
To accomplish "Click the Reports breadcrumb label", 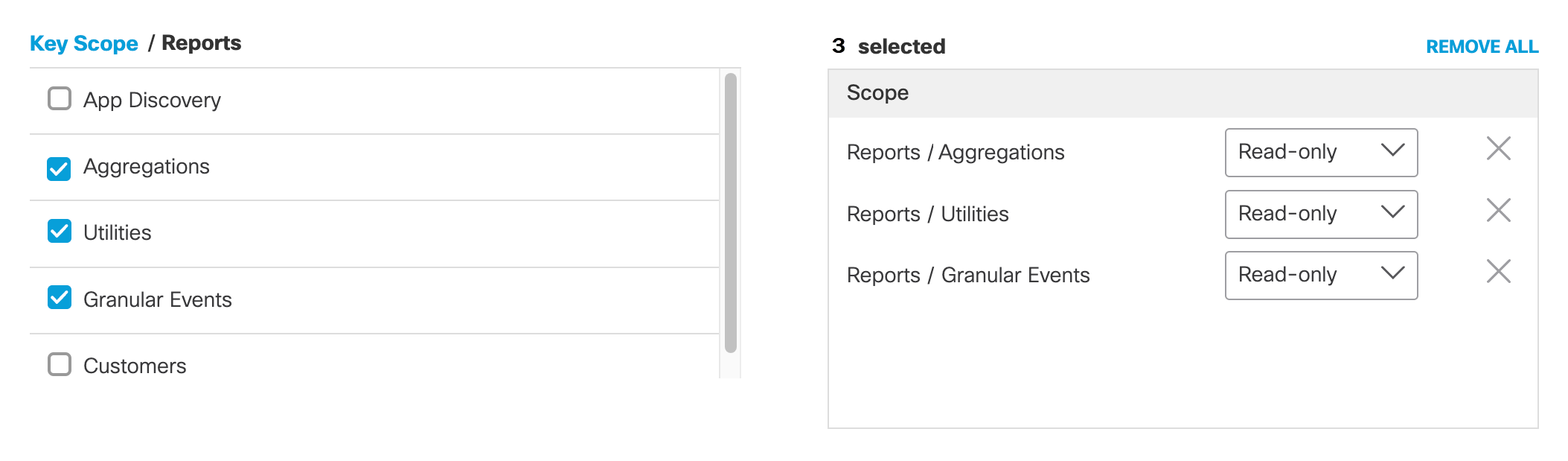I will point(202,43).
